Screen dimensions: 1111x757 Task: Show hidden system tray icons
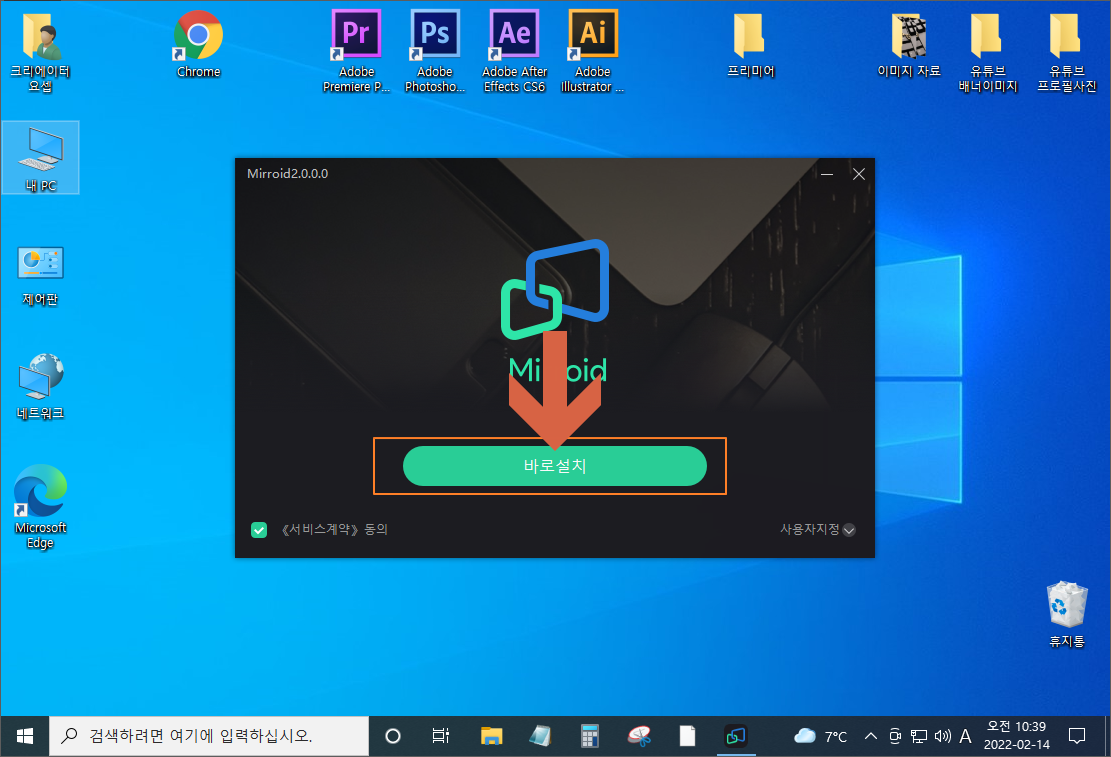click(x=871, y=736)
